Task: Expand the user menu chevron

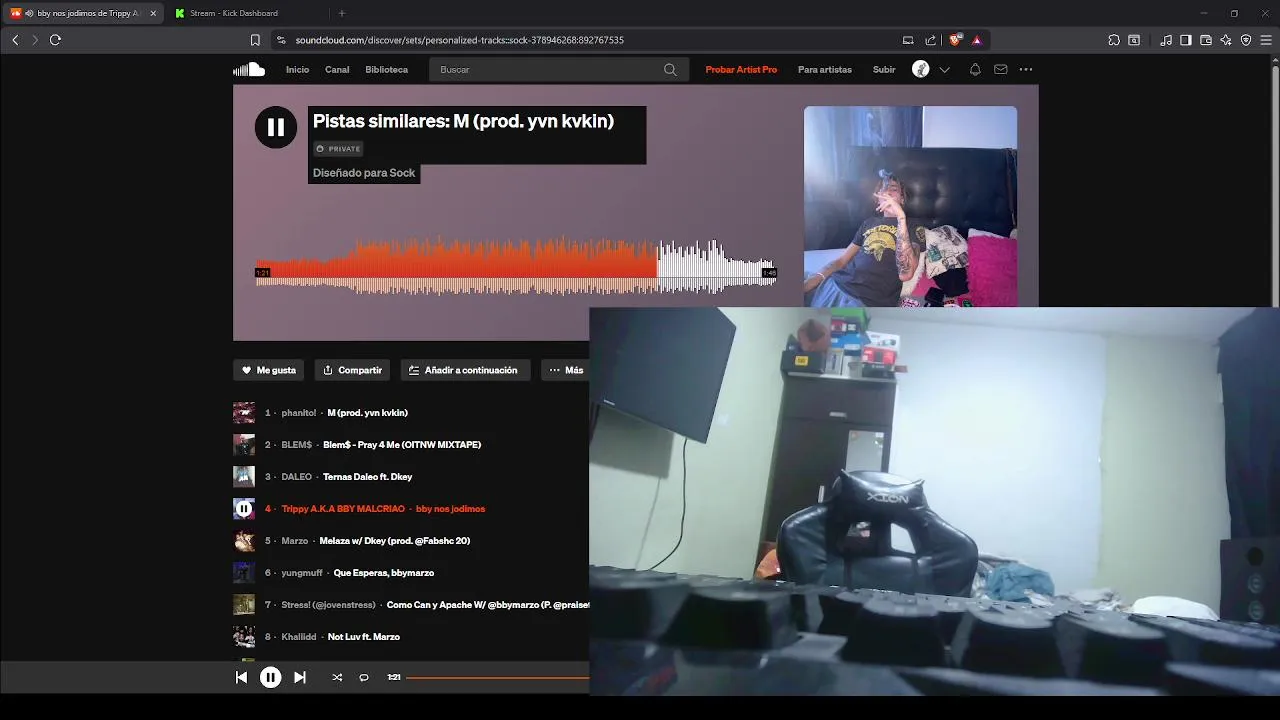Action: click(x=944, y=69)
